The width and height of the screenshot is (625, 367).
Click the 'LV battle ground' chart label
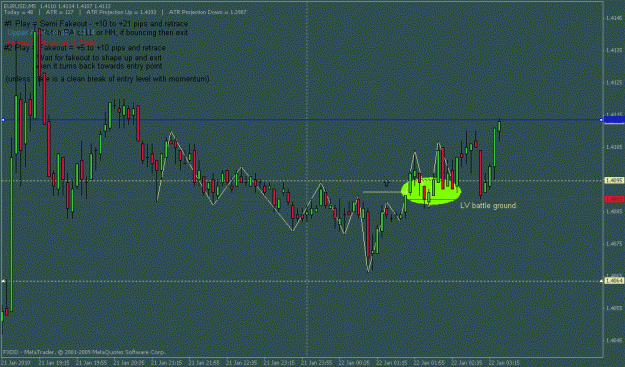point(488,206)
